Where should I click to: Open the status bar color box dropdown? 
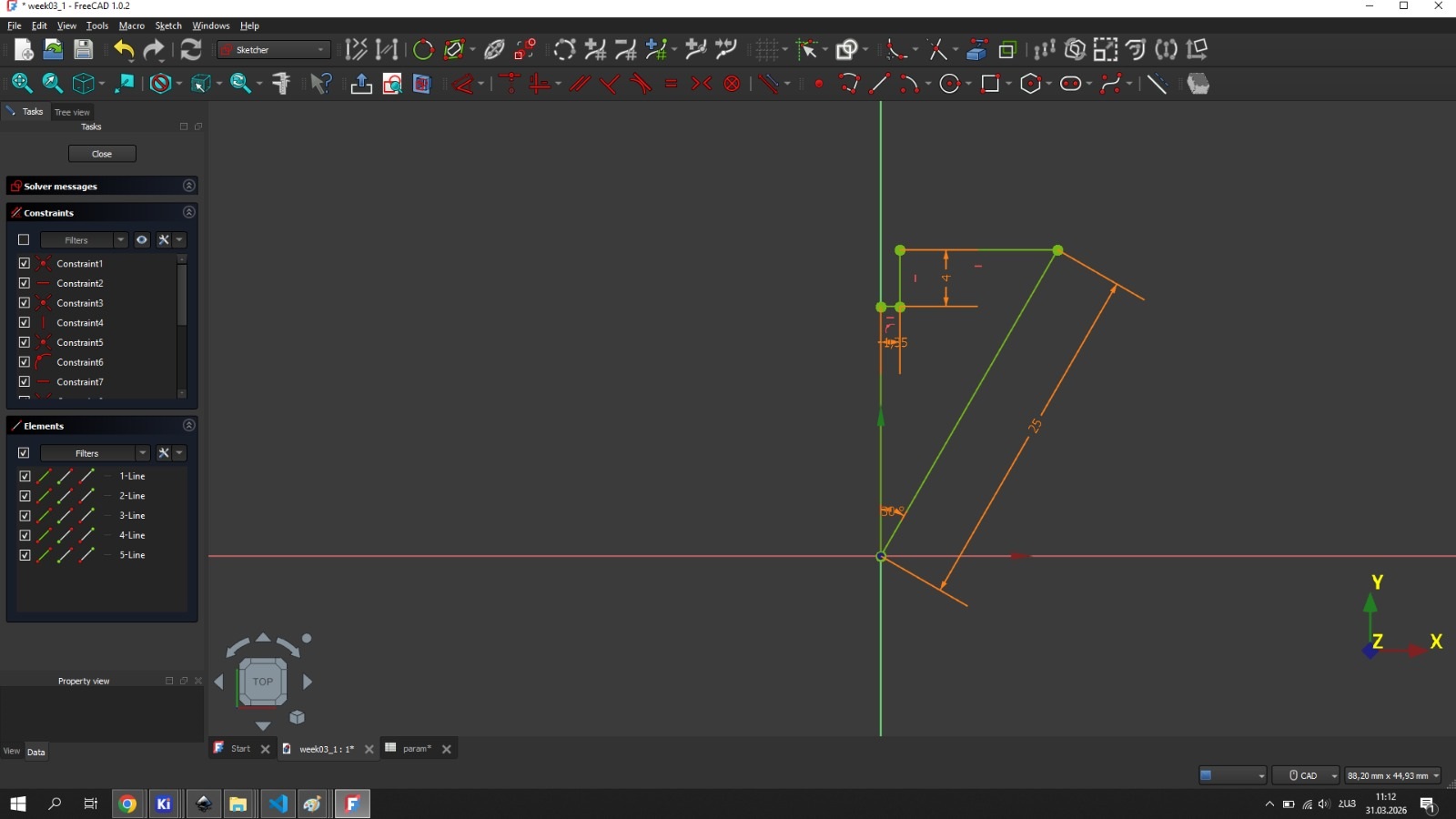pyautogui.click(x=1232, y=775)
